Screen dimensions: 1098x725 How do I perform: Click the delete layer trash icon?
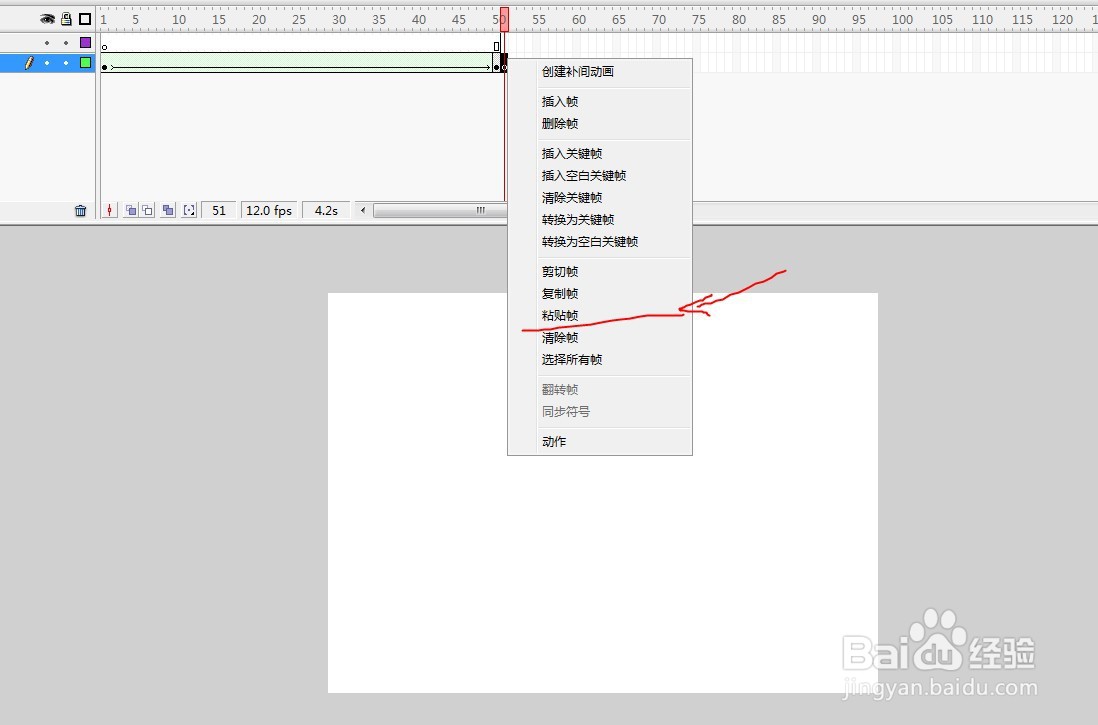[81, 211]
